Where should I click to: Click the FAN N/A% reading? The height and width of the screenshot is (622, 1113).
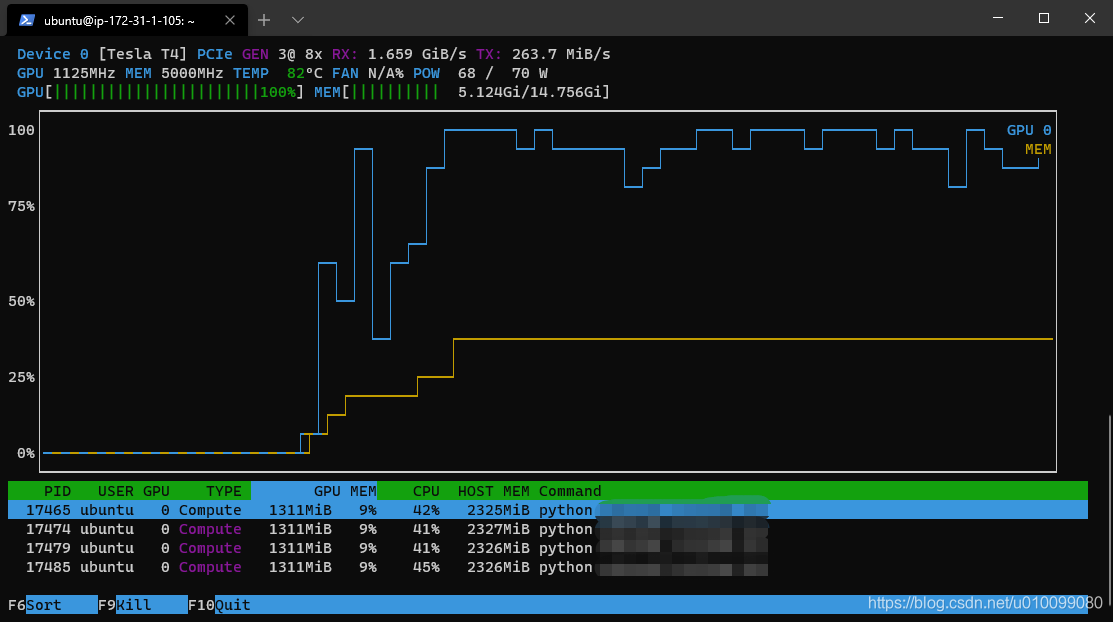pos(368,73)
